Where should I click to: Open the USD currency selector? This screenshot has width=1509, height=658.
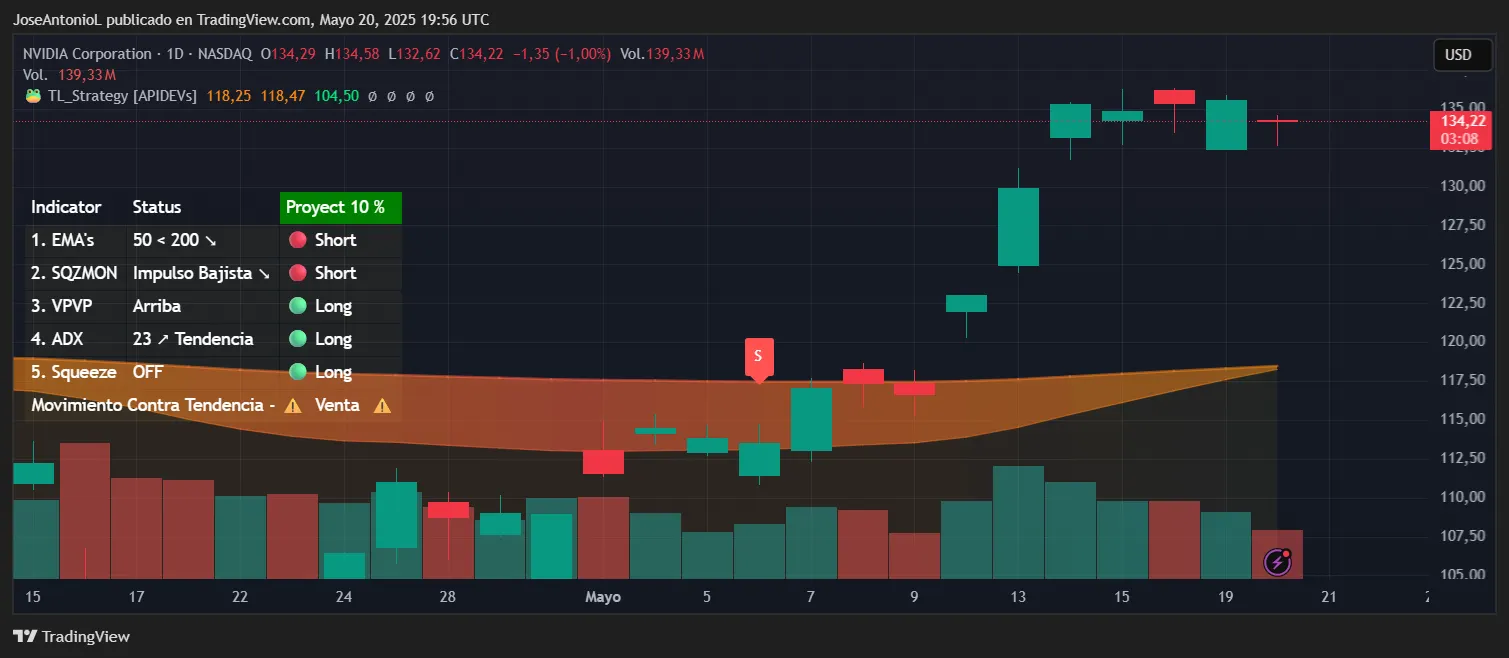[1458, 55]
